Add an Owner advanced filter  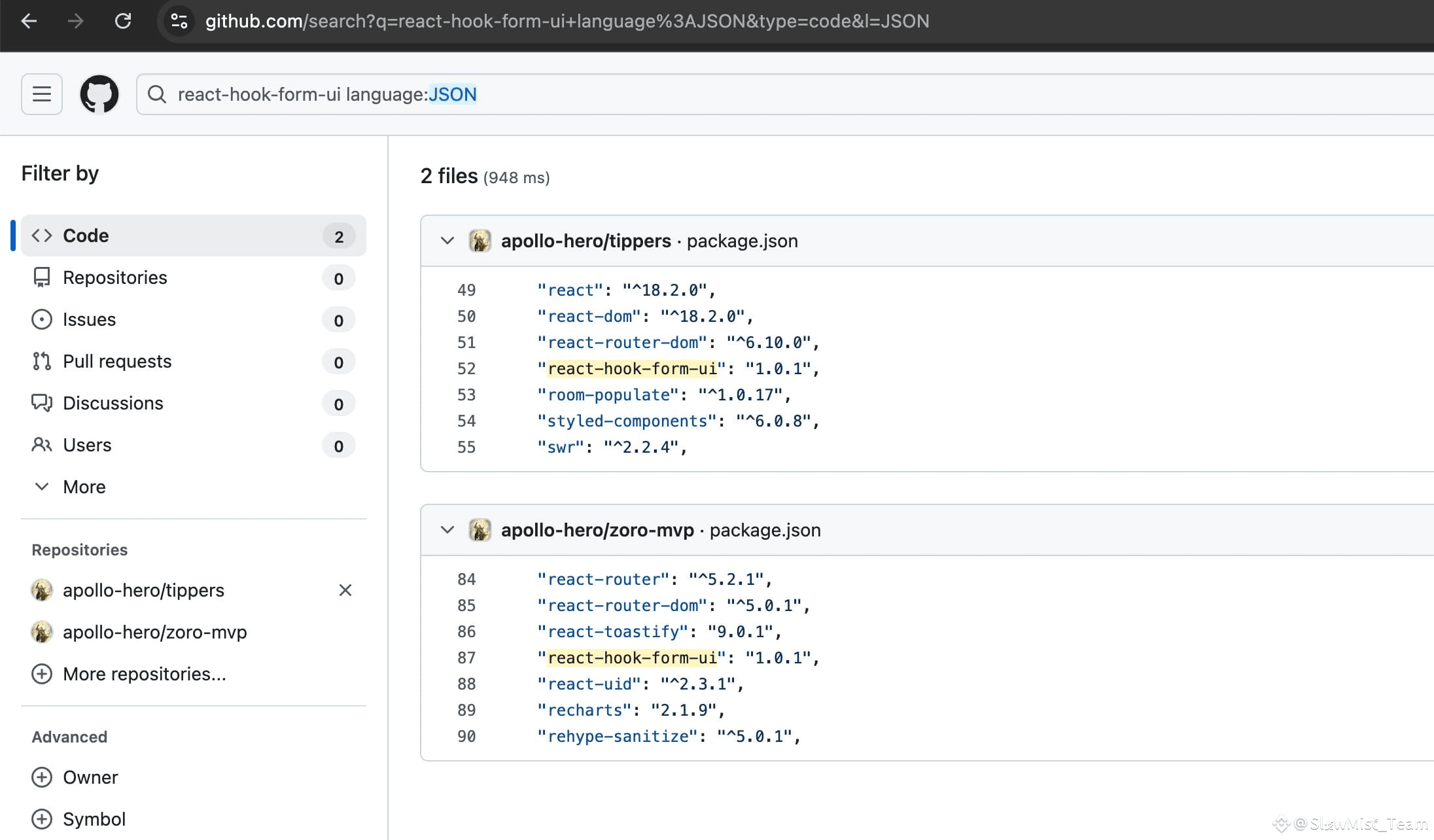[x=90, y=777]
